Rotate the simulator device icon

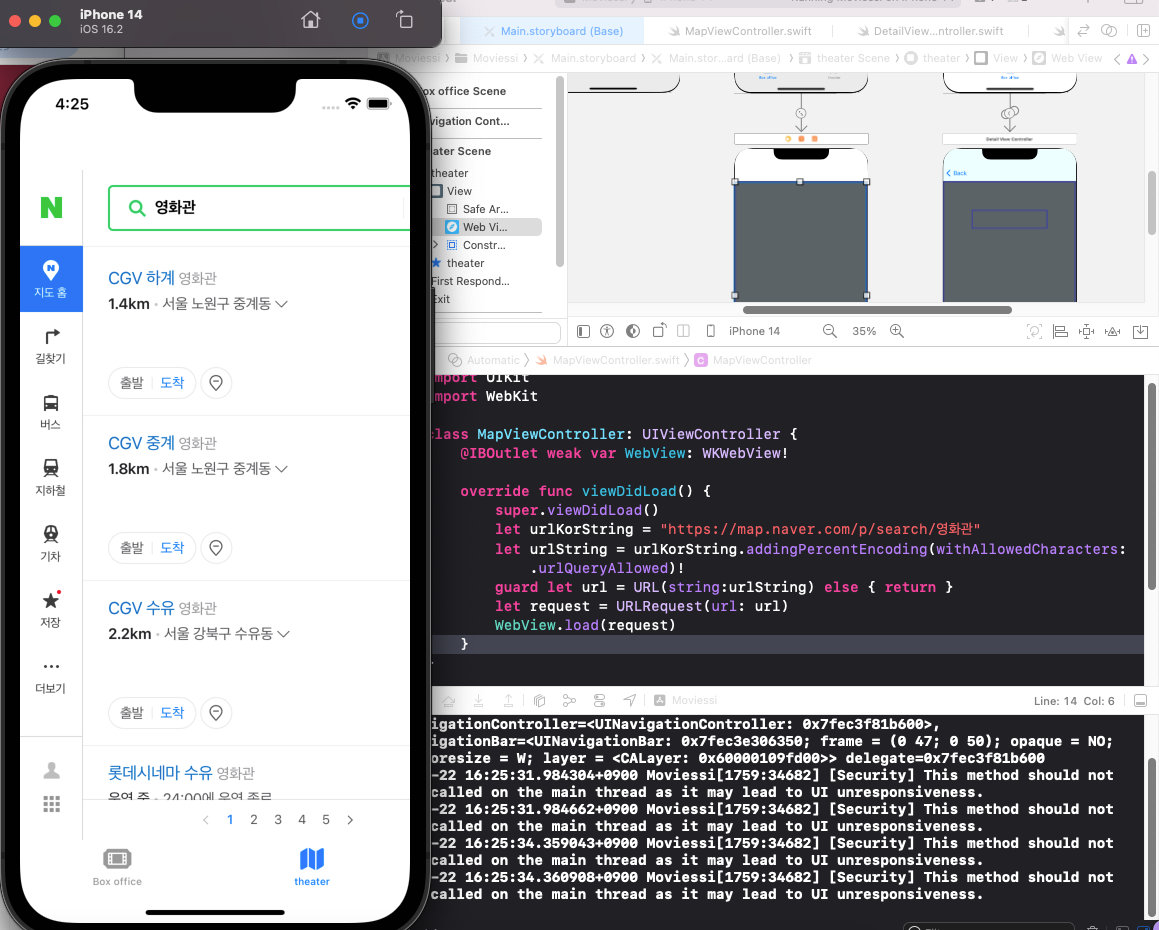[404, 20]
